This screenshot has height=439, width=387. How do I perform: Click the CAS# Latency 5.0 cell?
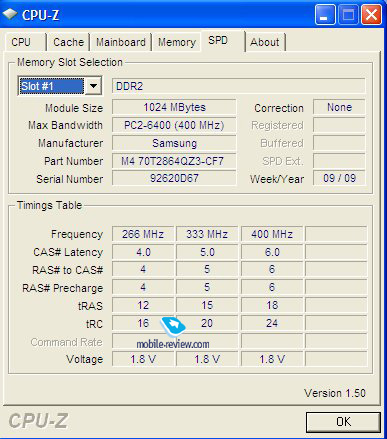[207, 252]
